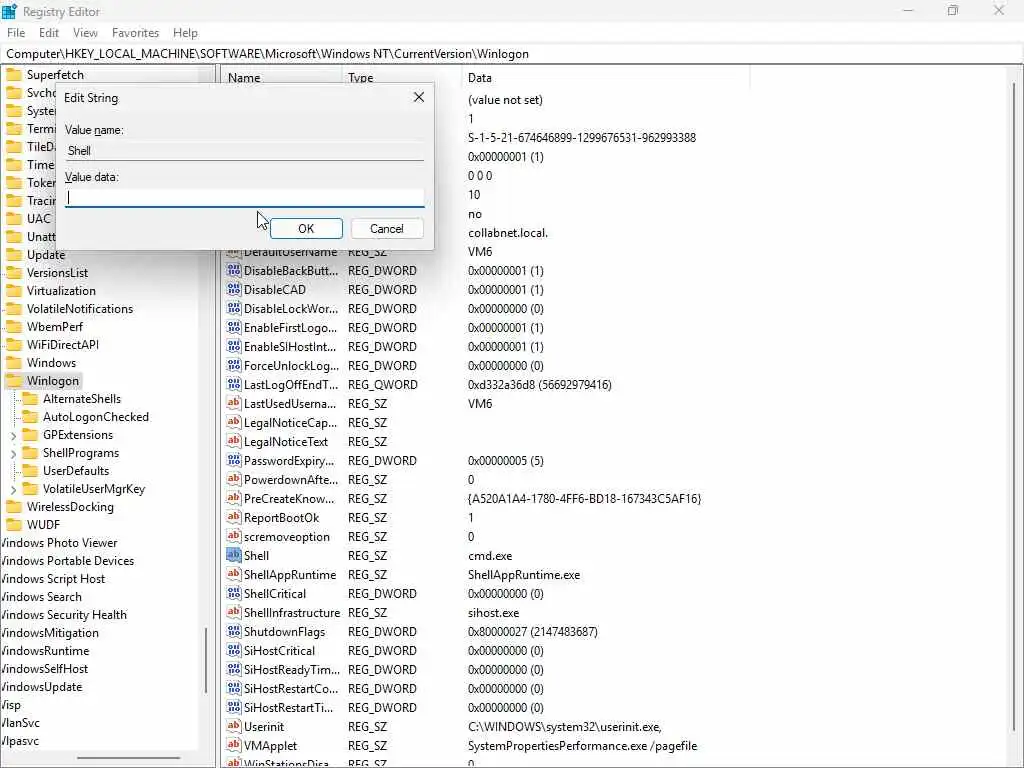Click the DisableLockWor... DWORD icon
1024x768 pixels.
pyautogui.click(x=233, y=308)
